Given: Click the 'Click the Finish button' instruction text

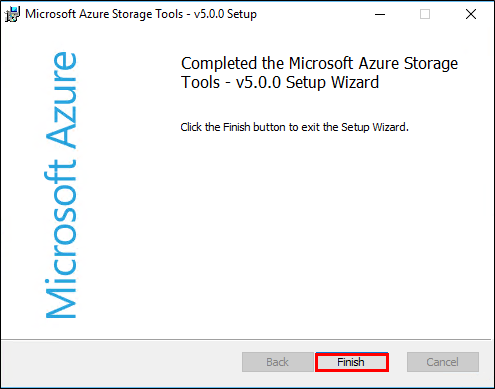Looking at the screenshot, I should tap(294, 127).
